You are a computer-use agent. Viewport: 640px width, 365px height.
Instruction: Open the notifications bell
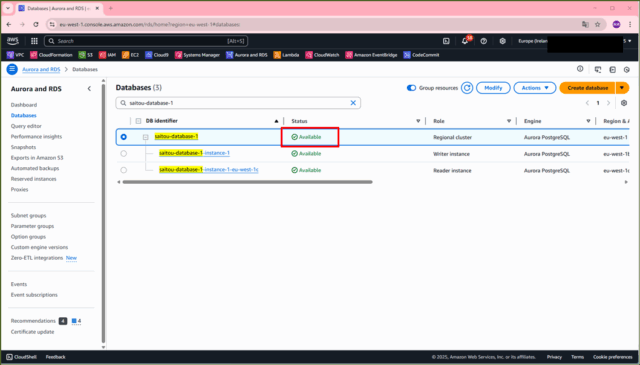(465, 41)
